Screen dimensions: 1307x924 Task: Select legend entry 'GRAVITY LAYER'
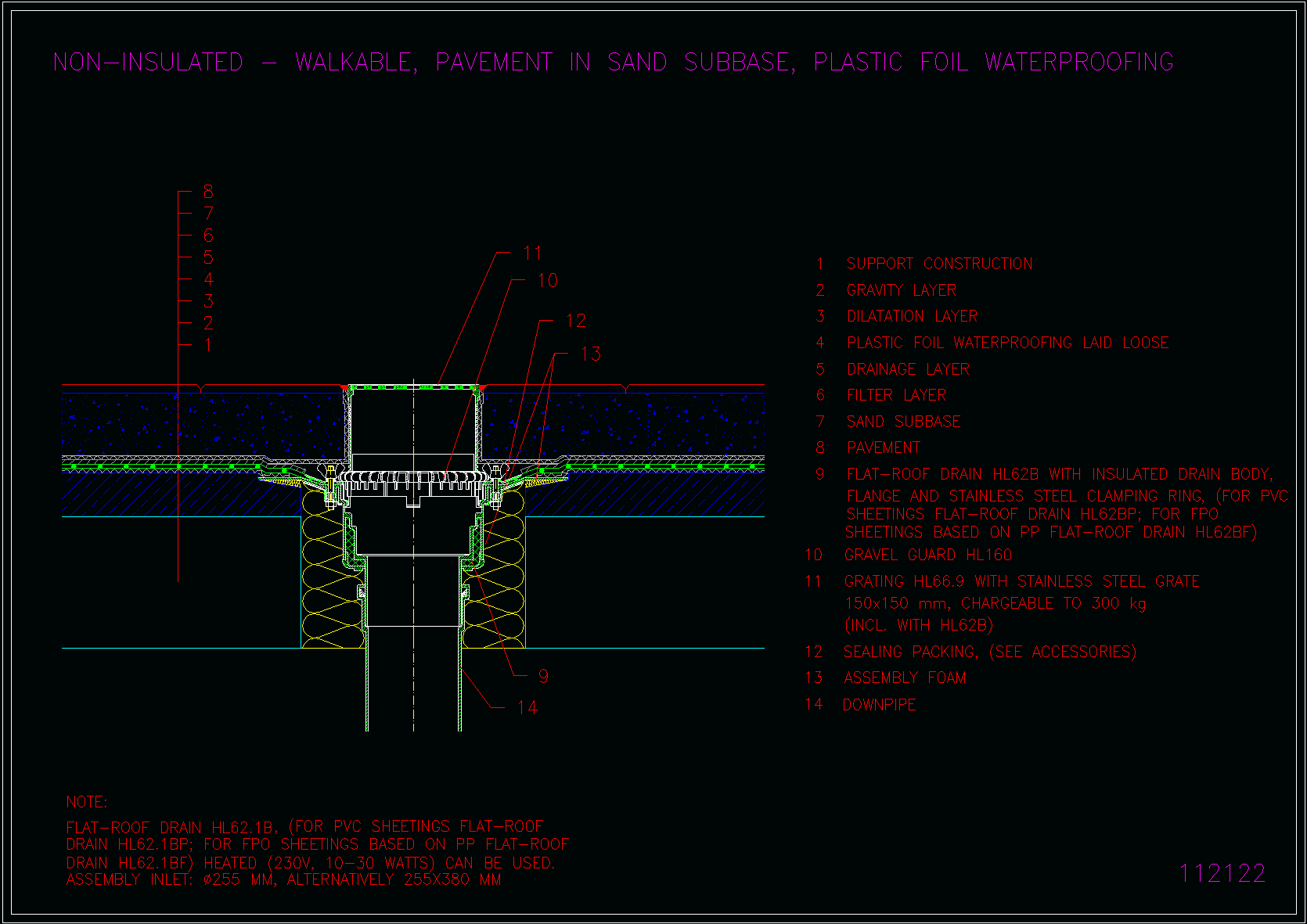(902, 290)
